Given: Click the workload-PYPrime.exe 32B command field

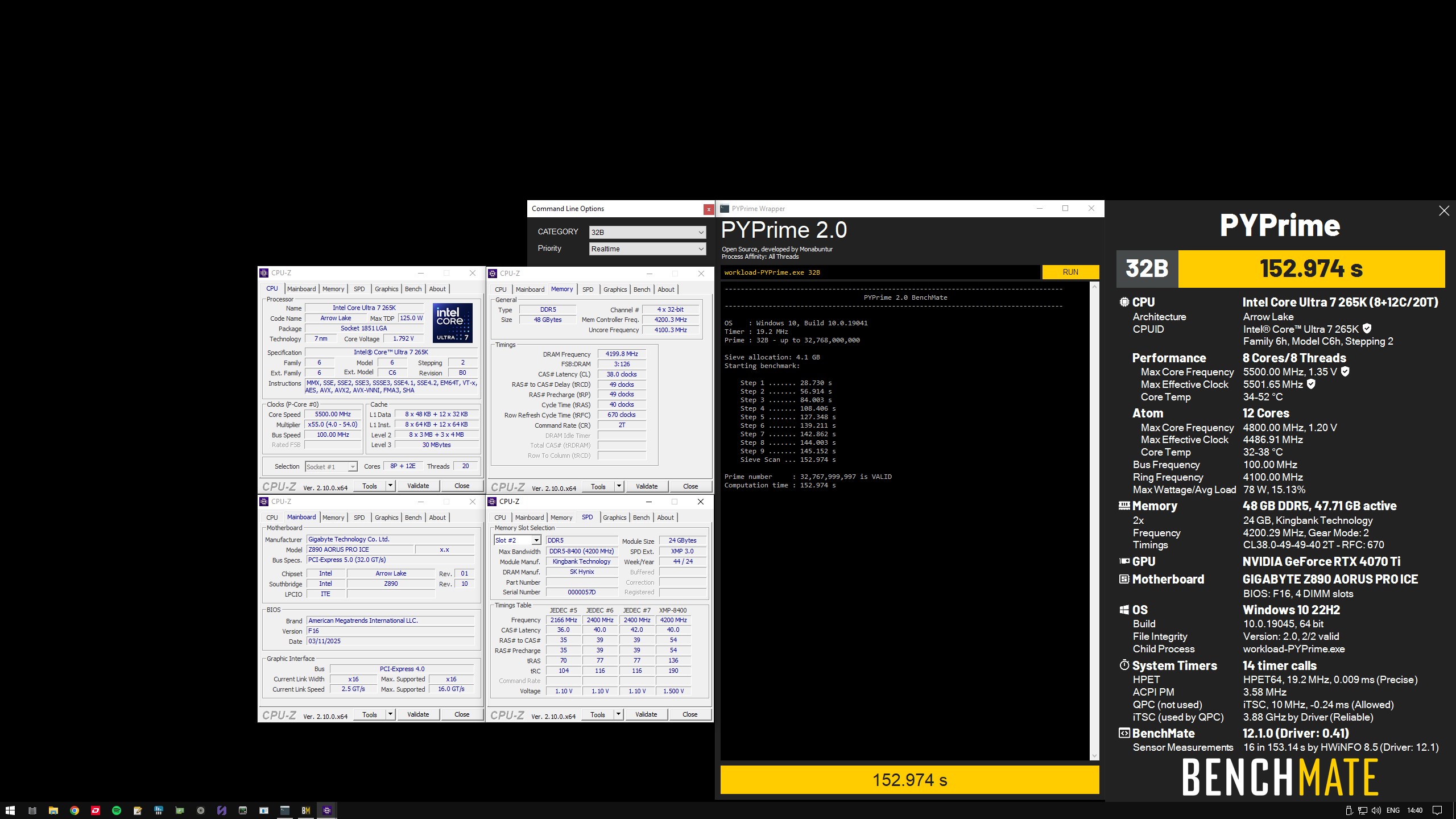Looking at the screenshot, I should pyautogui.click(x=880, y=272).
